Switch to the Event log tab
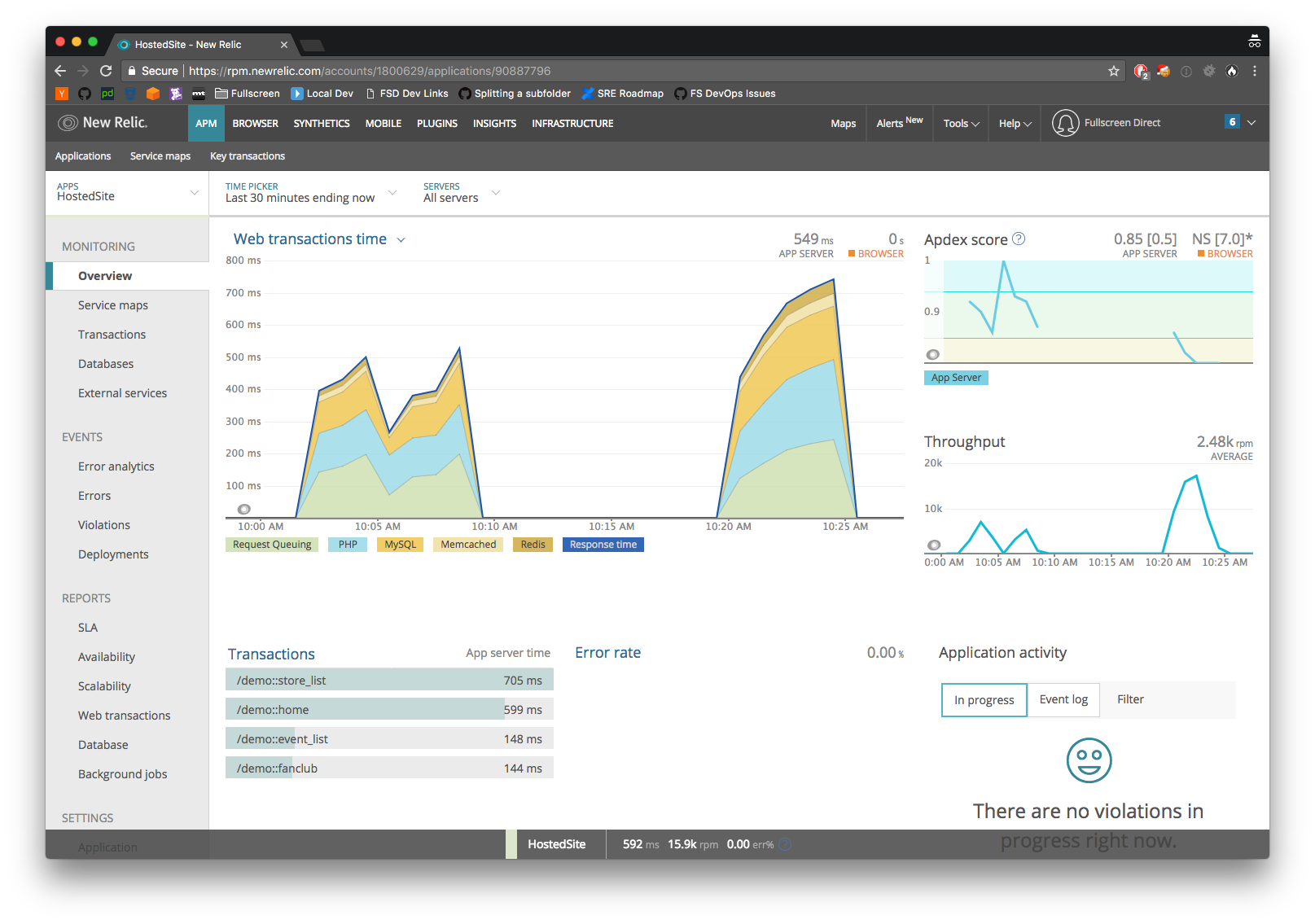This screenshot has width=1315, height=924. pyautogui.click(x=1063, y=698)
